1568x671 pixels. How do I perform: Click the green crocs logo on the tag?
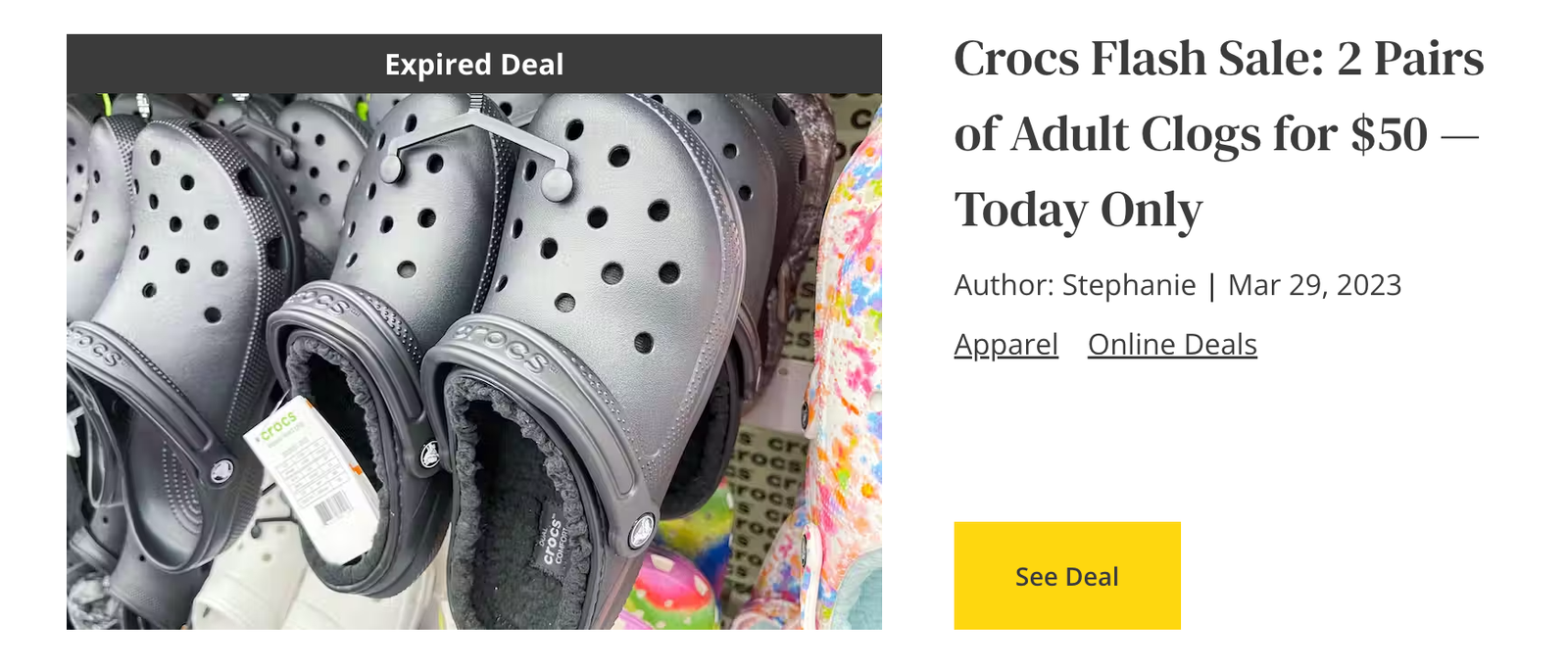point(278,427)
